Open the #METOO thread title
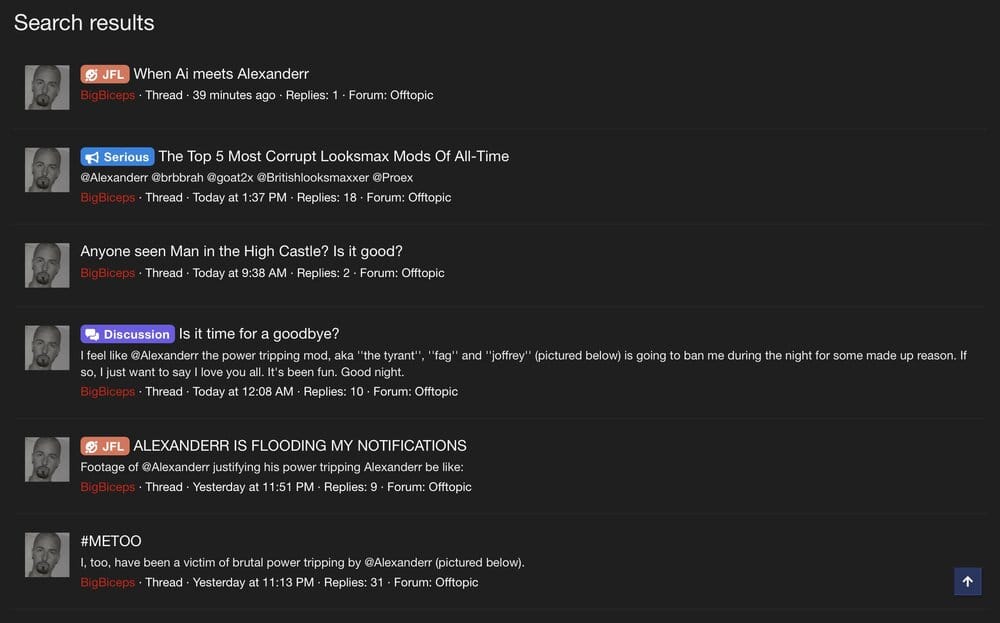This screenshot has width=1000, height=623. coord(111,541)
